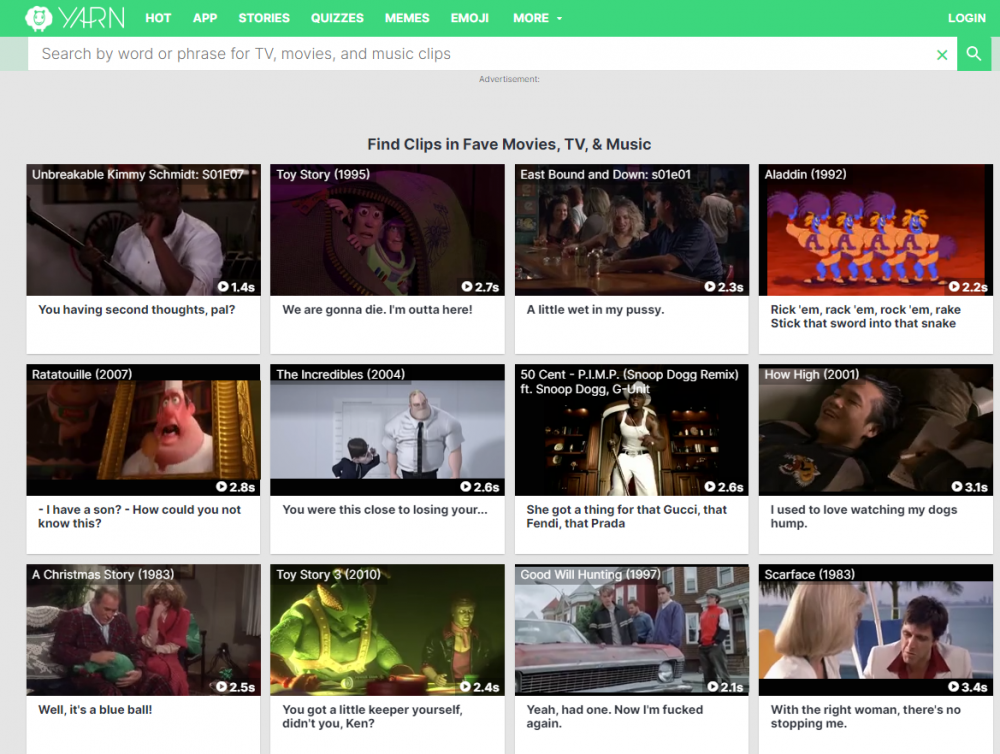Open the Scarface (1983) clip thumbnail
Viewport: 1000px width, 754px height.
pyautogui.click(x=876, y=630)
